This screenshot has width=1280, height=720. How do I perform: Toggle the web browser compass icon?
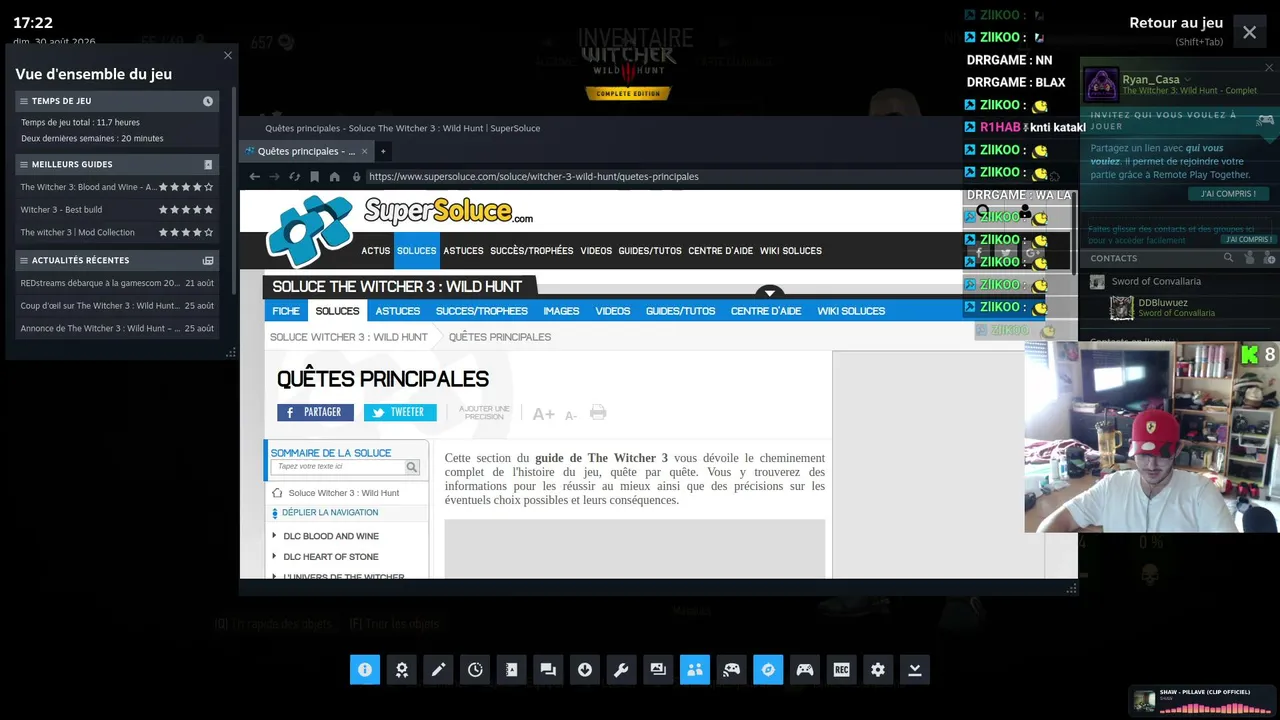pyautogui.click(x=768, y=670)
